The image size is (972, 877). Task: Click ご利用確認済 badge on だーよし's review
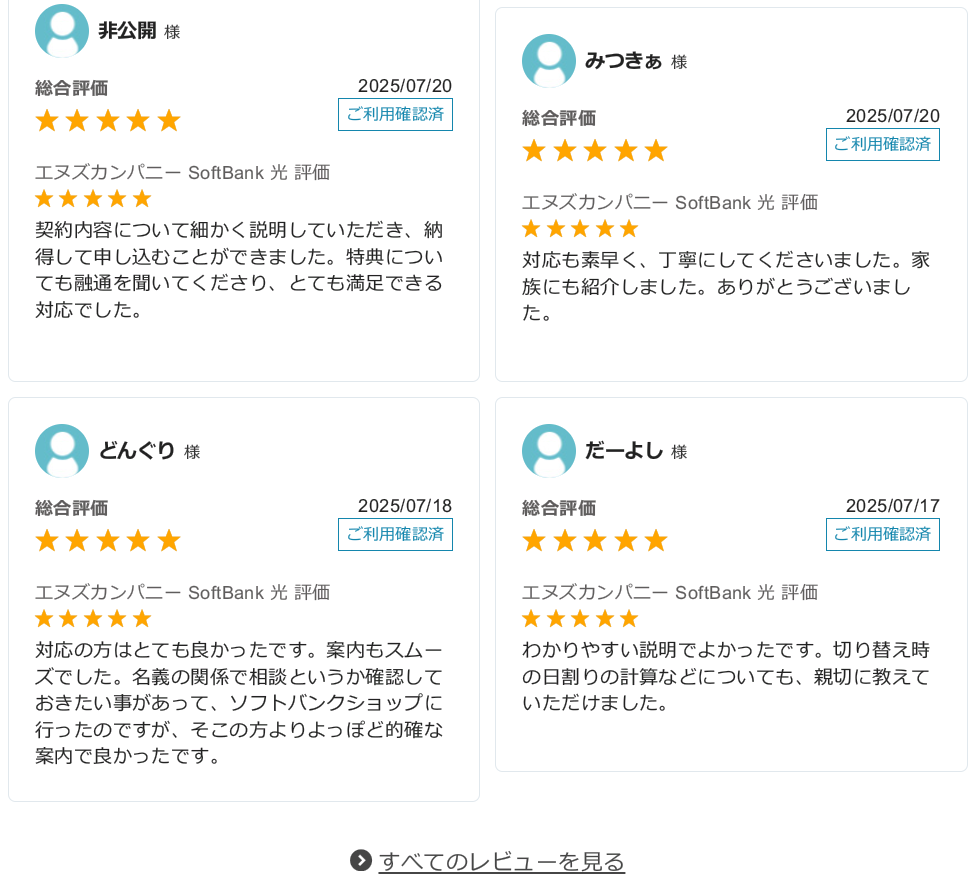pos(882,534)
